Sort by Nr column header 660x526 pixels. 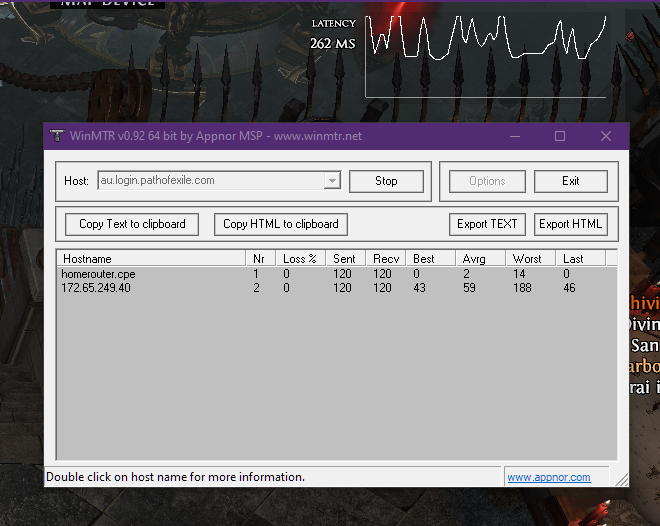pos(260,258)
